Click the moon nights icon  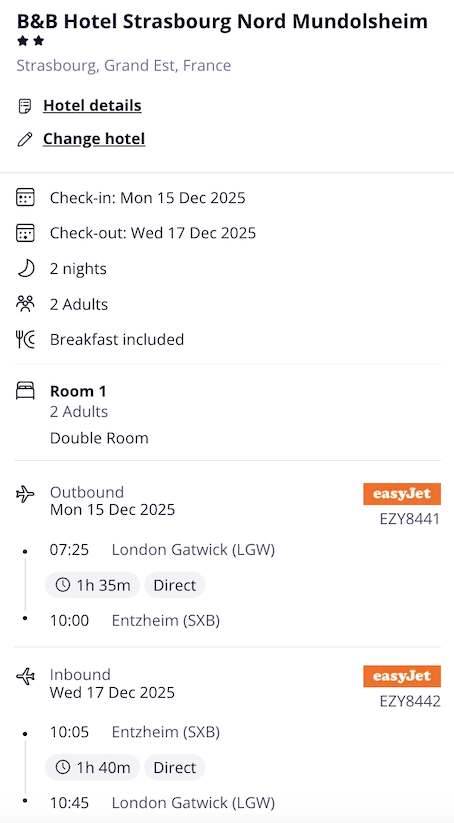point(25,269)
